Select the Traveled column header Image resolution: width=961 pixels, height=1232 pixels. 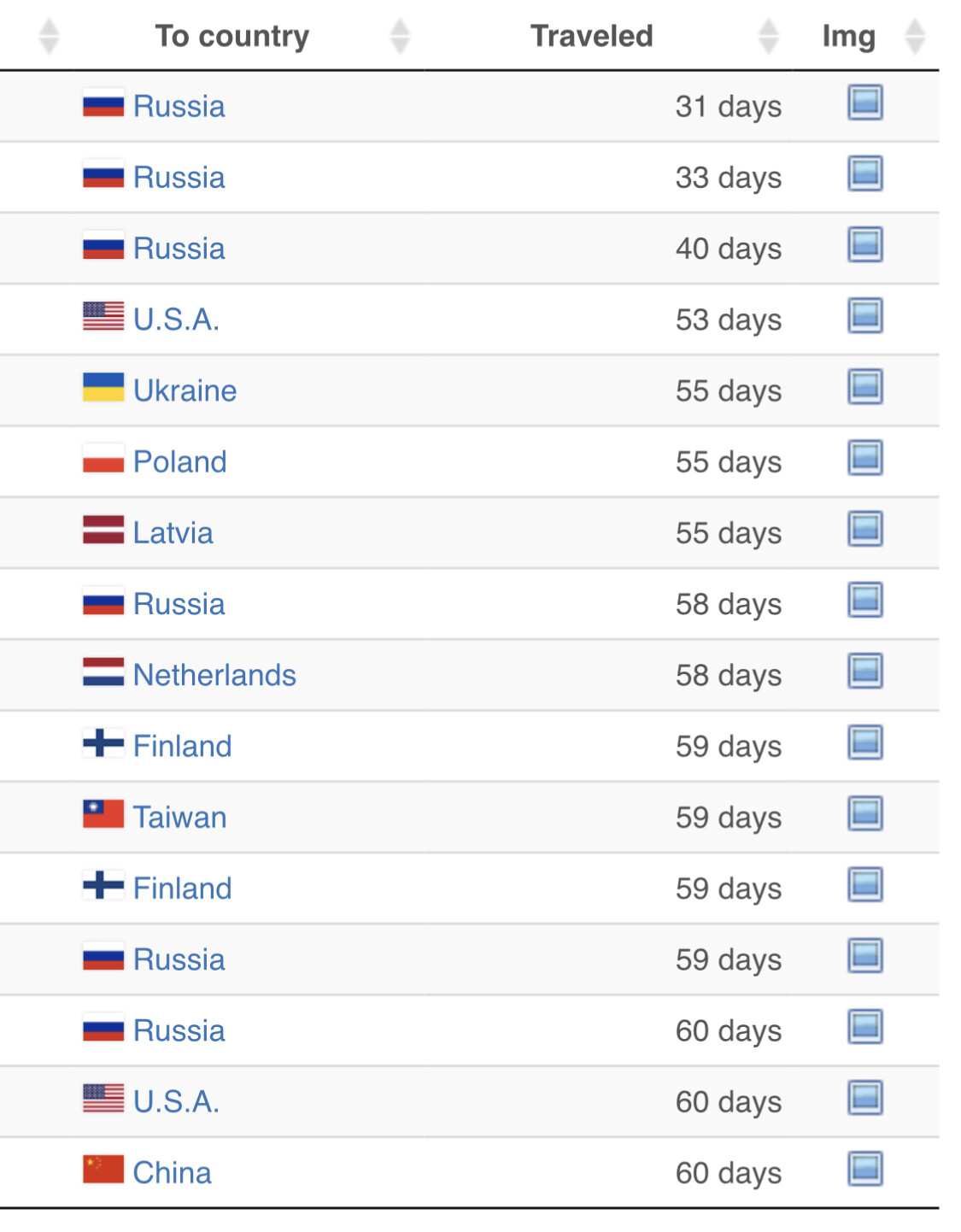tap(591, 36)
